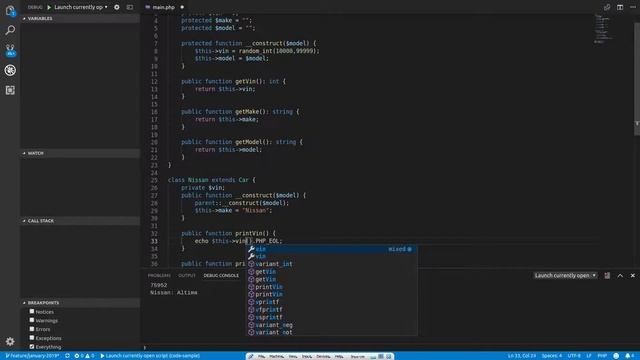The image size is (640, 360).
Task: Open the Source Control view icon
Action: (10, 50)
